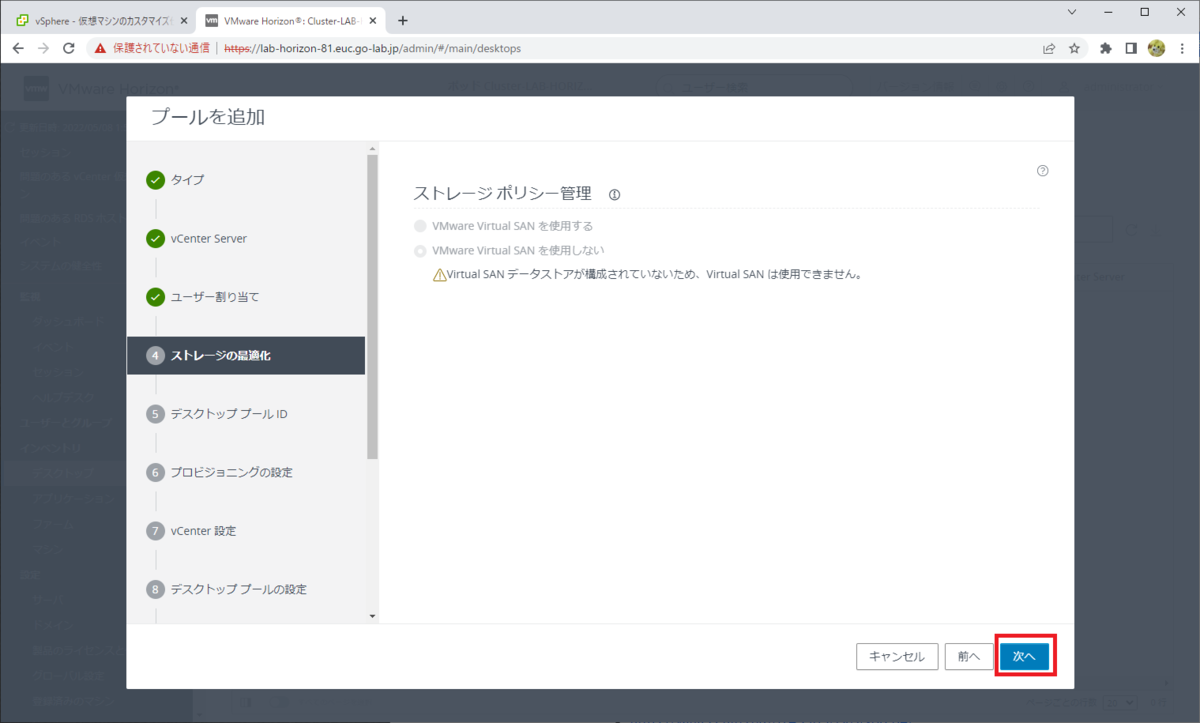This screenshot has width=1200, height=723.
Task: Click the green check icon beside vCenter Server
Action: (155, 238)
